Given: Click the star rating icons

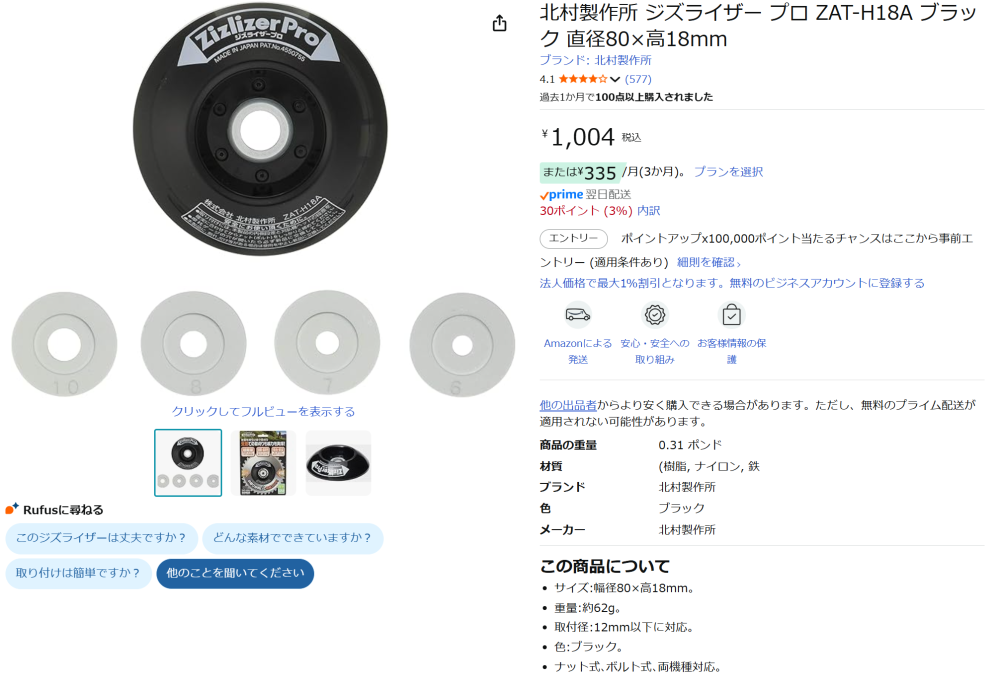Looking at the screenshot, I should 583,79.
